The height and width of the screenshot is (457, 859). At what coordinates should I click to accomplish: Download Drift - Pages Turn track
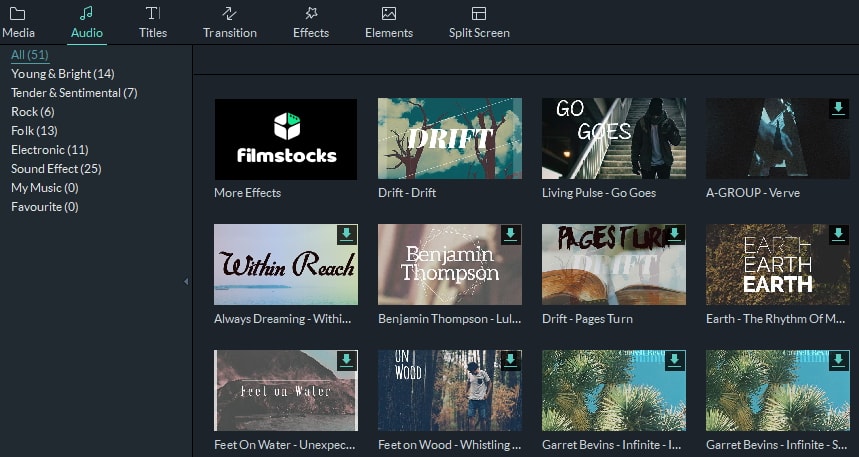674,235
